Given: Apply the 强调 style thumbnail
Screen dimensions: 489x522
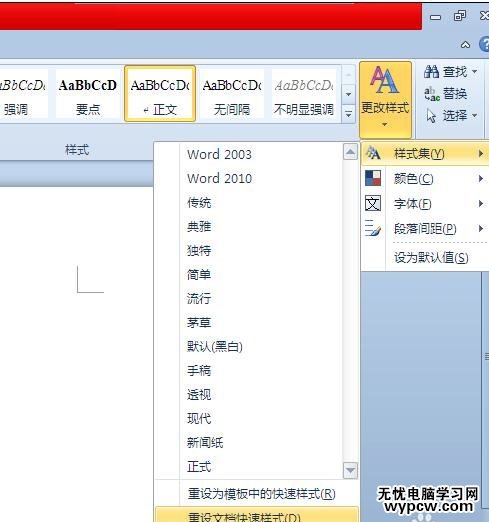Looking at the screenshot, I should point(23,94).
